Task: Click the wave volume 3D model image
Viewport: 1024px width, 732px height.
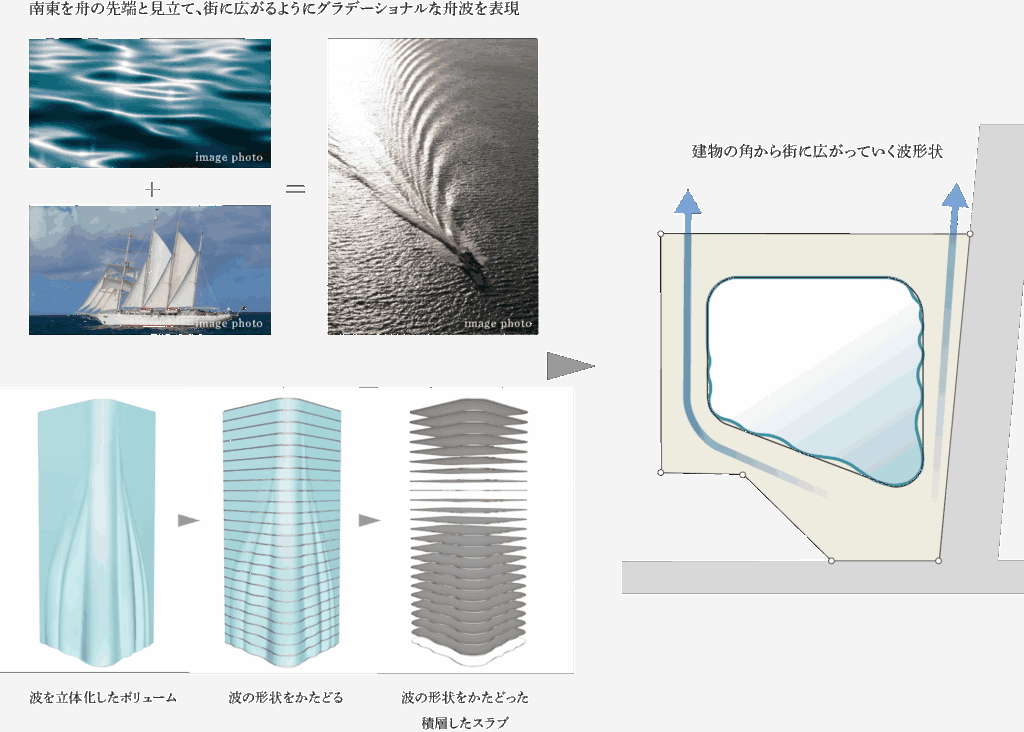Action: pyautogui.click(x=97, y=533)
